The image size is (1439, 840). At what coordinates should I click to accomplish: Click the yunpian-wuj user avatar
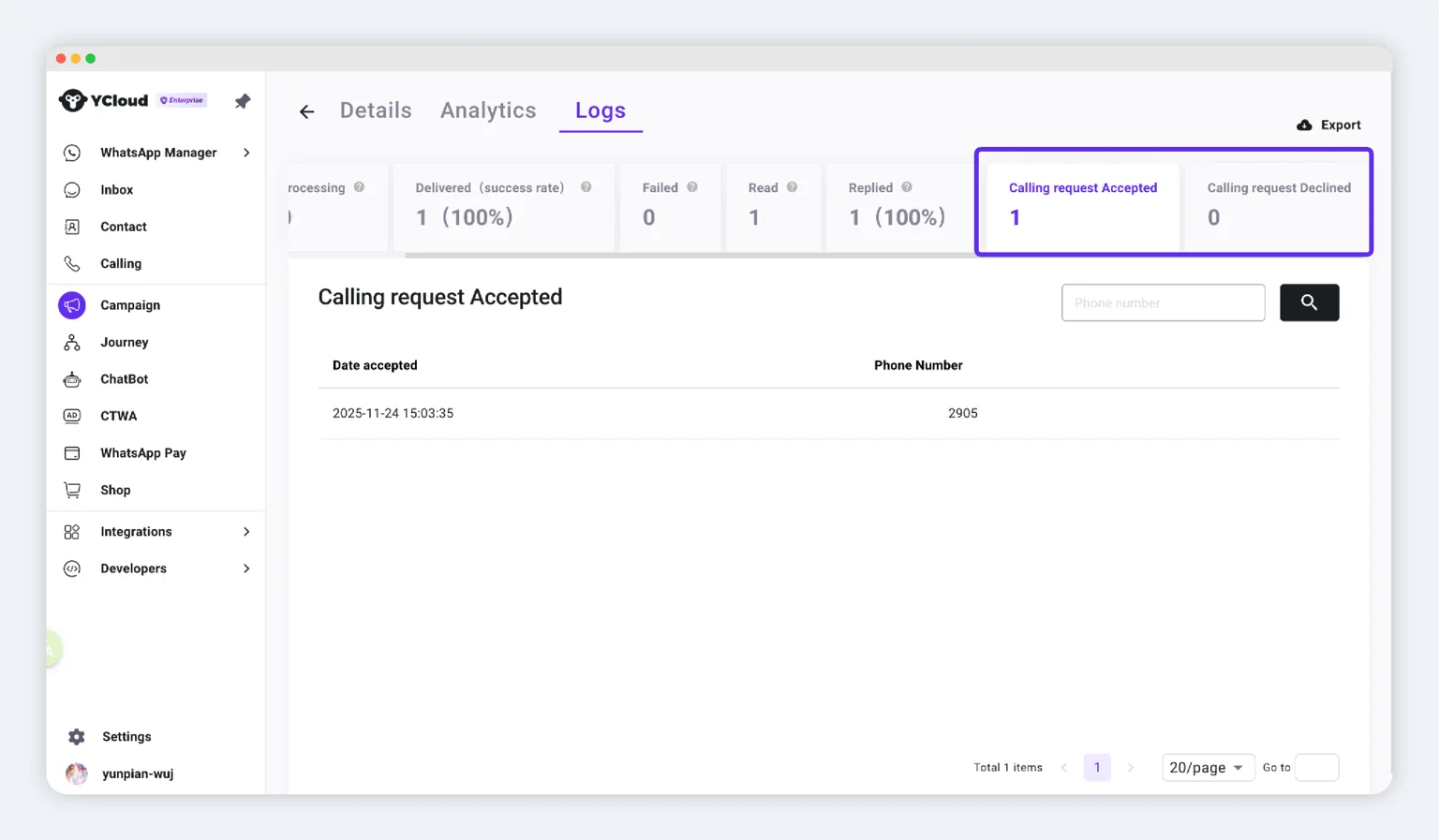coord(77,774)
